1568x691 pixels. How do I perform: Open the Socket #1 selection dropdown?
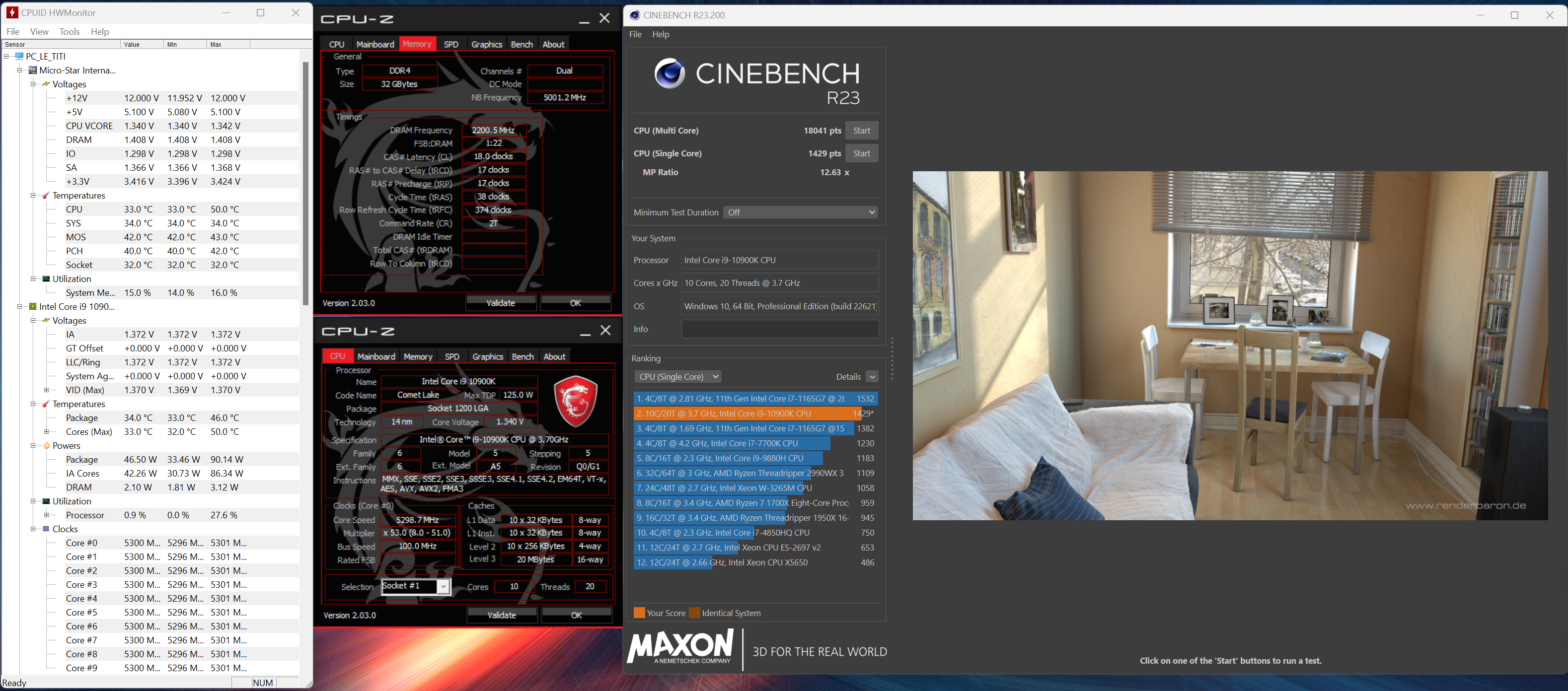tap(444, 587)
